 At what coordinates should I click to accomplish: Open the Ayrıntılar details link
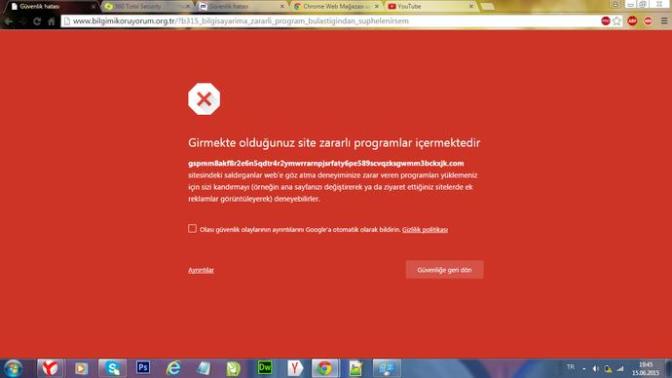click(x=201, y=270)
